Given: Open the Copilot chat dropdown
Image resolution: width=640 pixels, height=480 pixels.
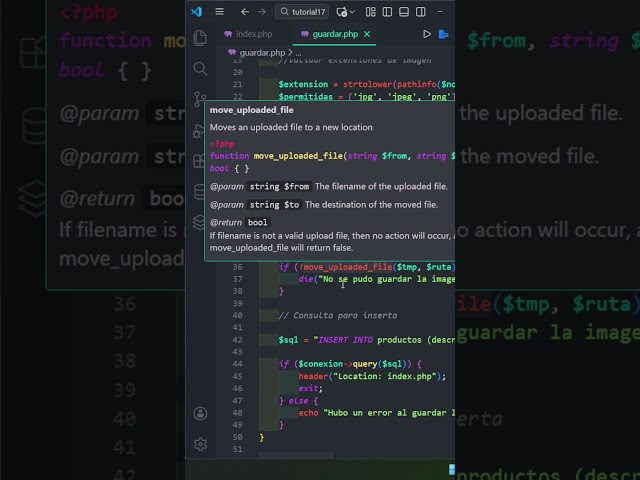Looking at the screenshot, I should pos(352,12).
